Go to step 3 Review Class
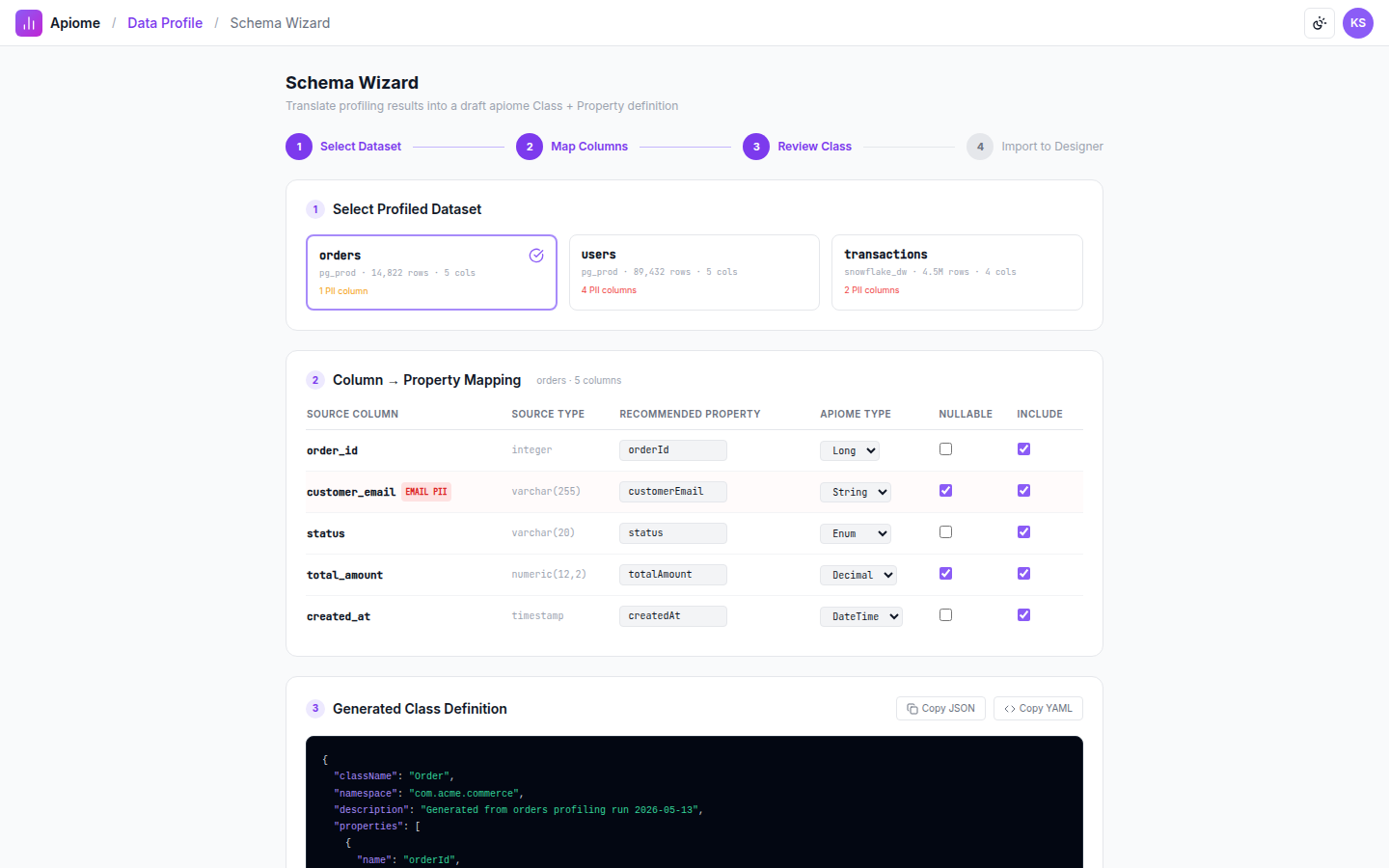The height and width of the screenshot is (868, 1389). coord(798,147)
